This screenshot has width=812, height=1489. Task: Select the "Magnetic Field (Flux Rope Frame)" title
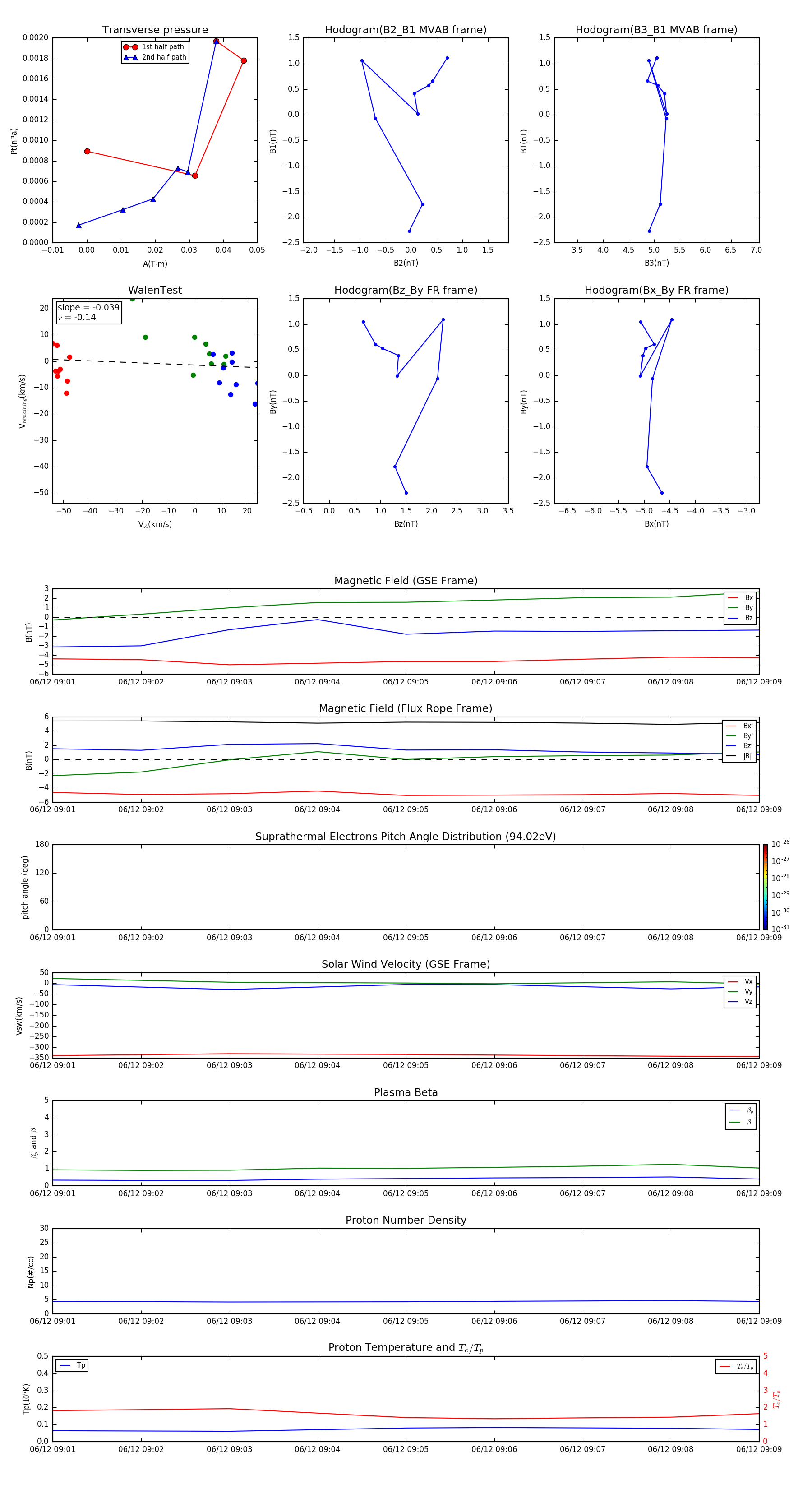(x=406, y=709)
